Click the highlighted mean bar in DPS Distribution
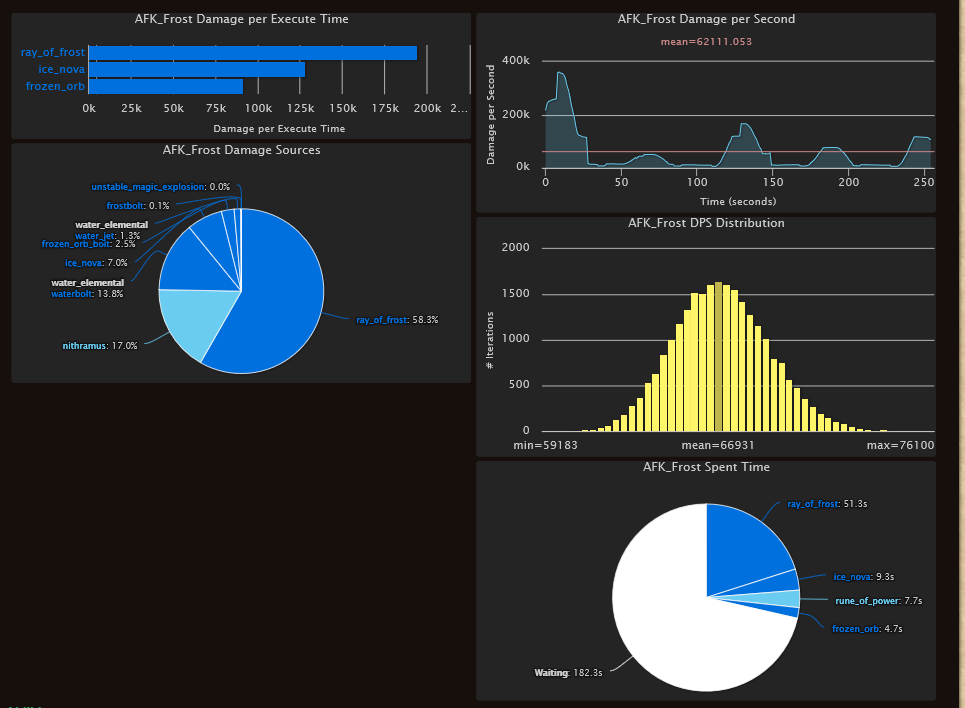 click(x=718, y=356)
